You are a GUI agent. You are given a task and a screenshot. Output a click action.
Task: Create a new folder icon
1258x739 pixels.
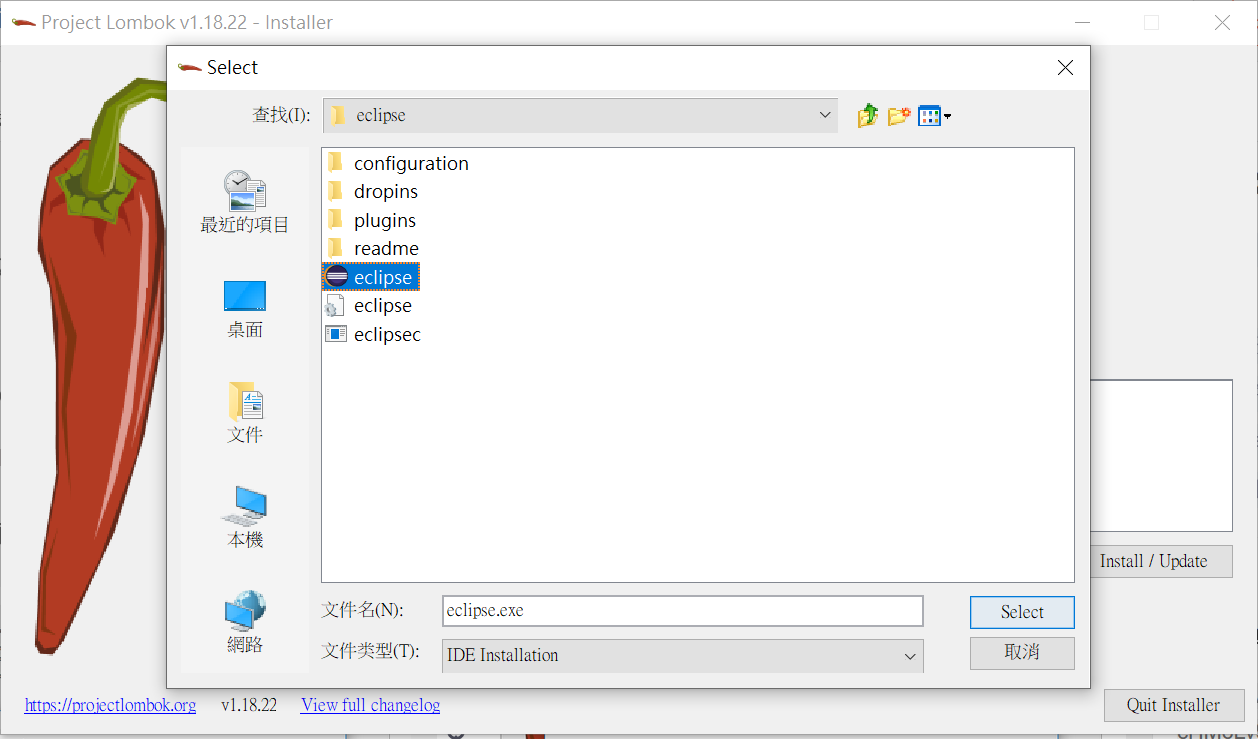click(x=899, y=116)
